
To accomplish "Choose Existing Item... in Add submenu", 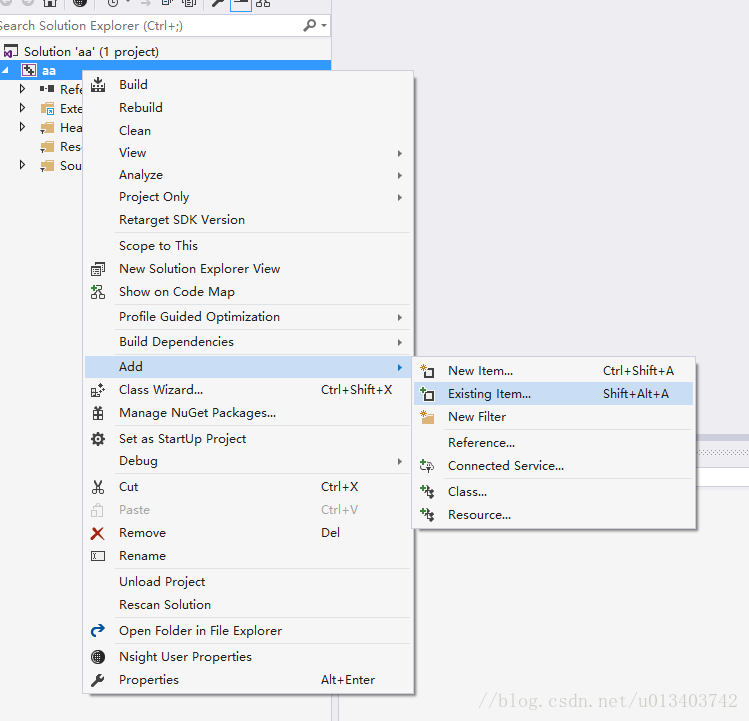I will (x=553, y=394).
